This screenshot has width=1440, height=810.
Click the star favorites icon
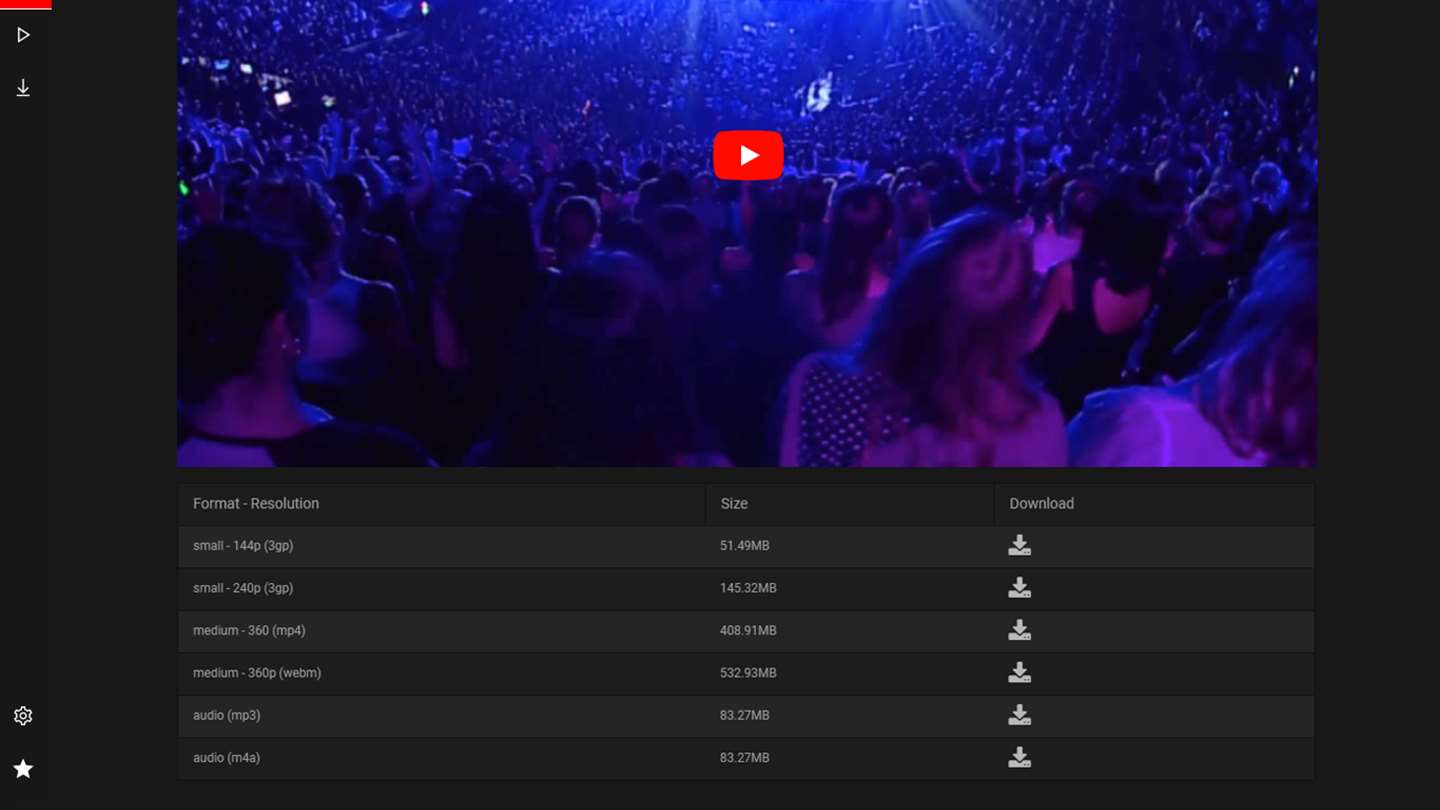pyautogui.click(x=23, y=769)
